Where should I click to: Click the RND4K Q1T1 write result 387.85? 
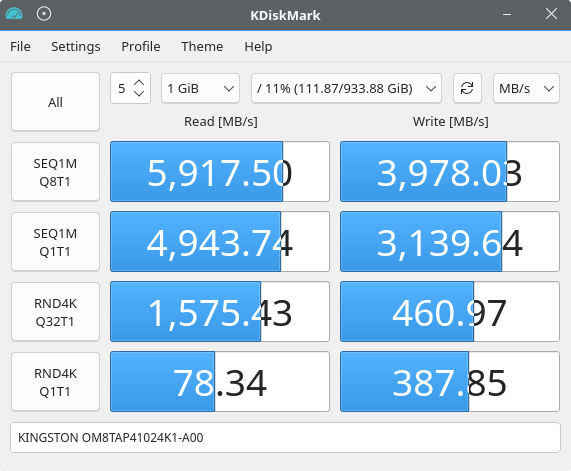(x=450, y=381)
